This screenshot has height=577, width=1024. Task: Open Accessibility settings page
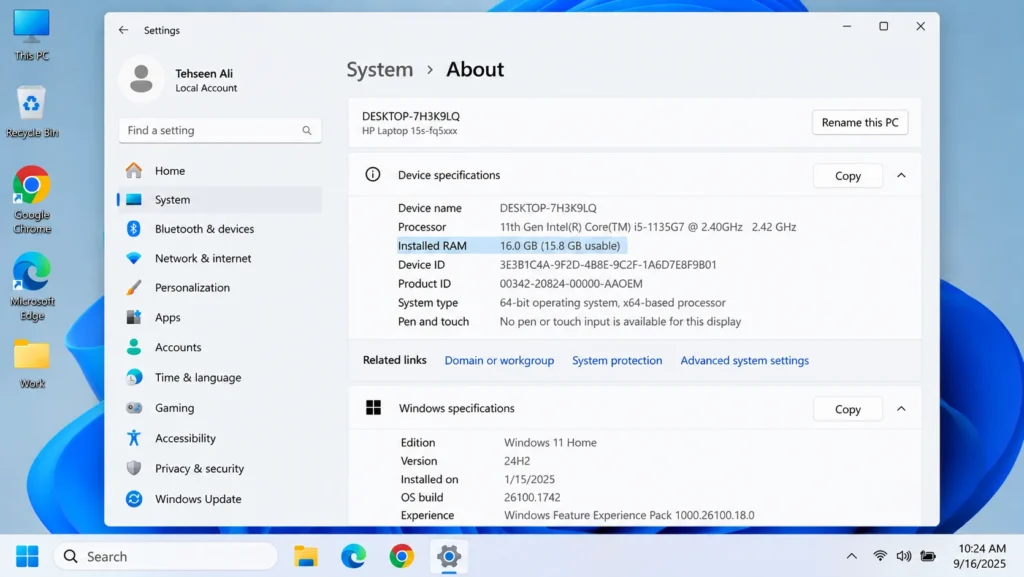tap(220, 438)
